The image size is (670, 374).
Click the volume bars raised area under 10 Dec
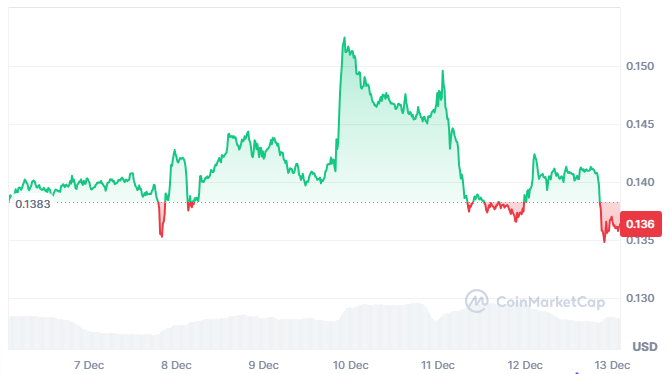(x=385, y=327)
